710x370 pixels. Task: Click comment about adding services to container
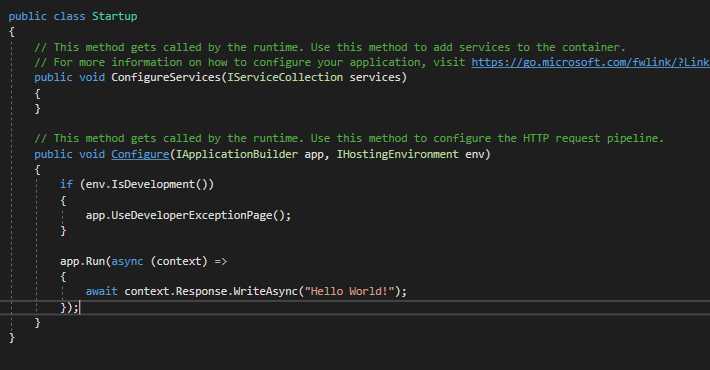point(330,47)
